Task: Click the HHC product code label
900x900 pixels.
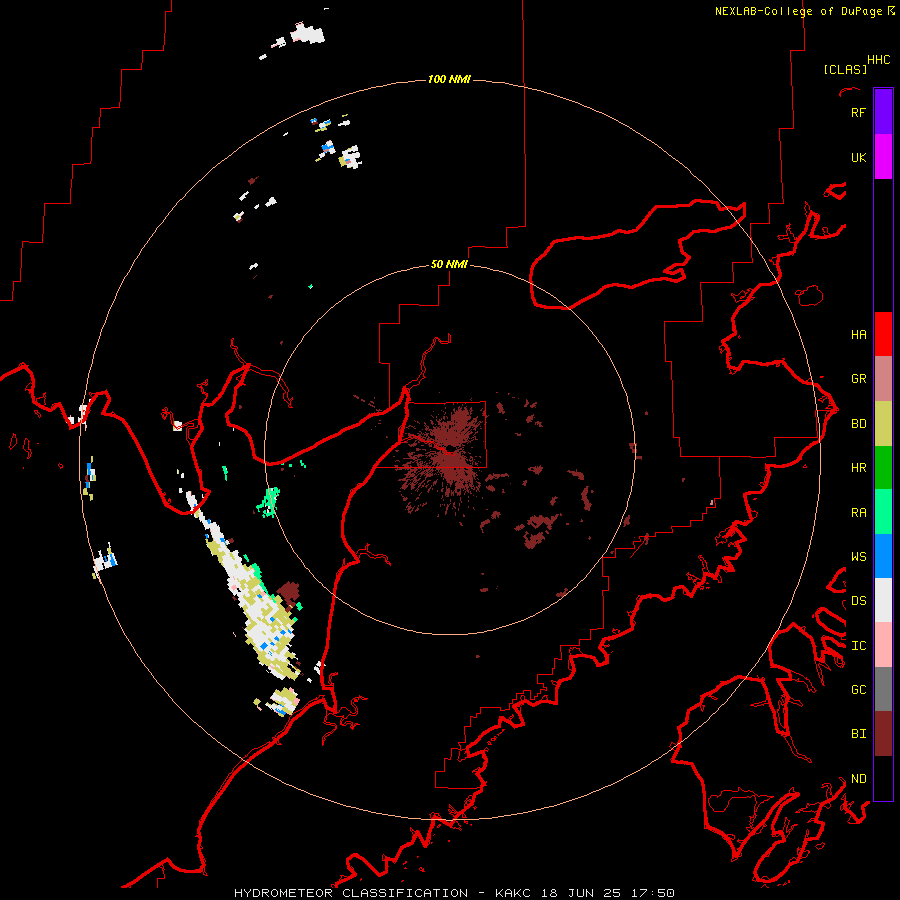Action: coord(879,60)
